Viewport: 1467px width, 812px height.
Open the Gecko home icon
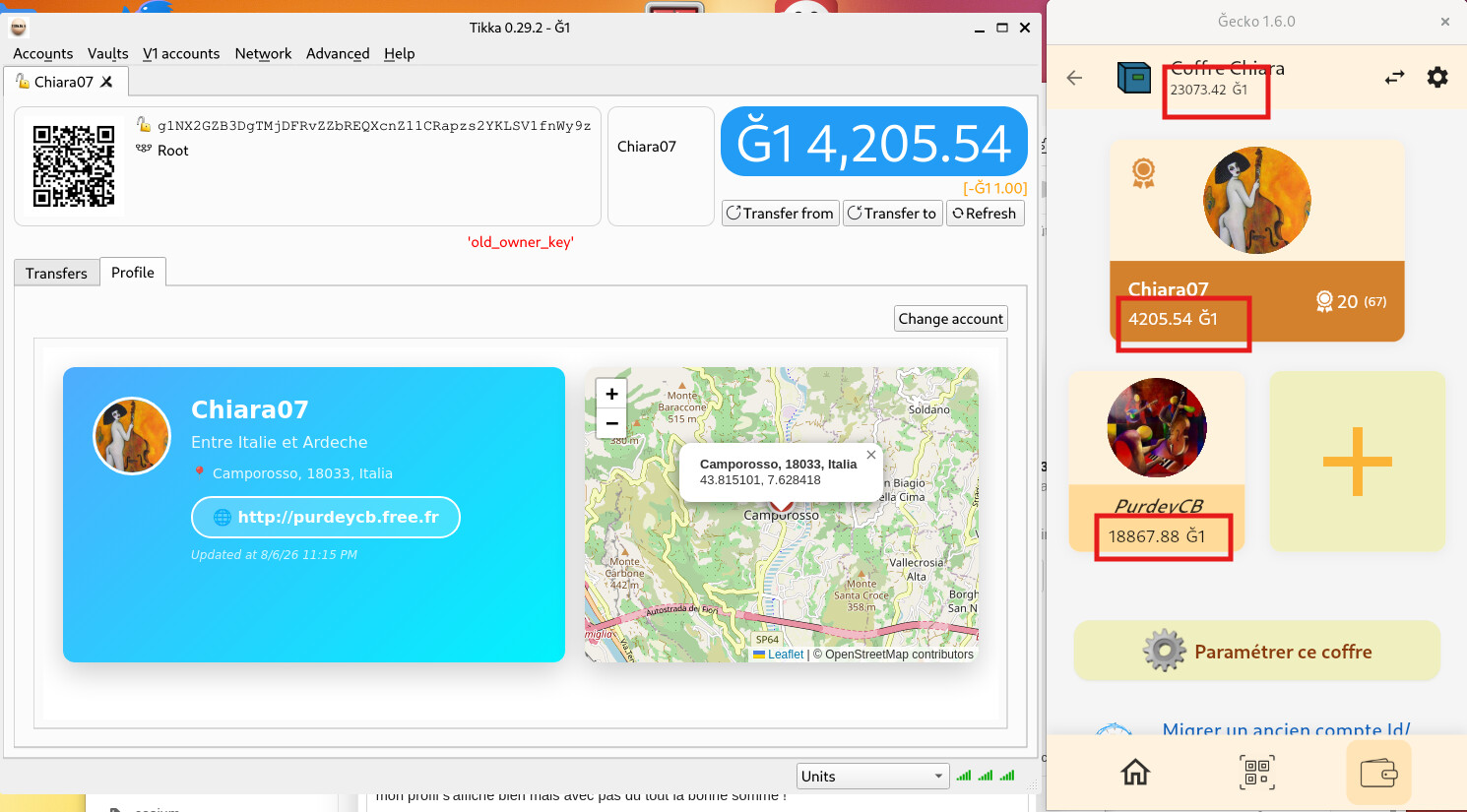1135,773
